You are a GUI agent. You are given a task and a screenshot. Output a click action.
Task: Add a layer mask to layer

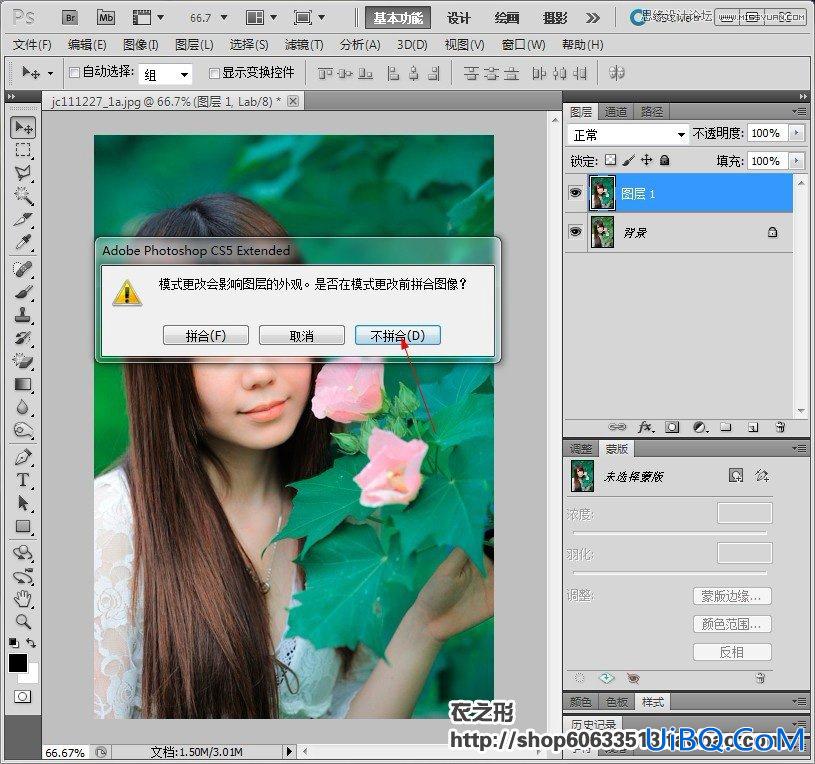click(672, 427)
